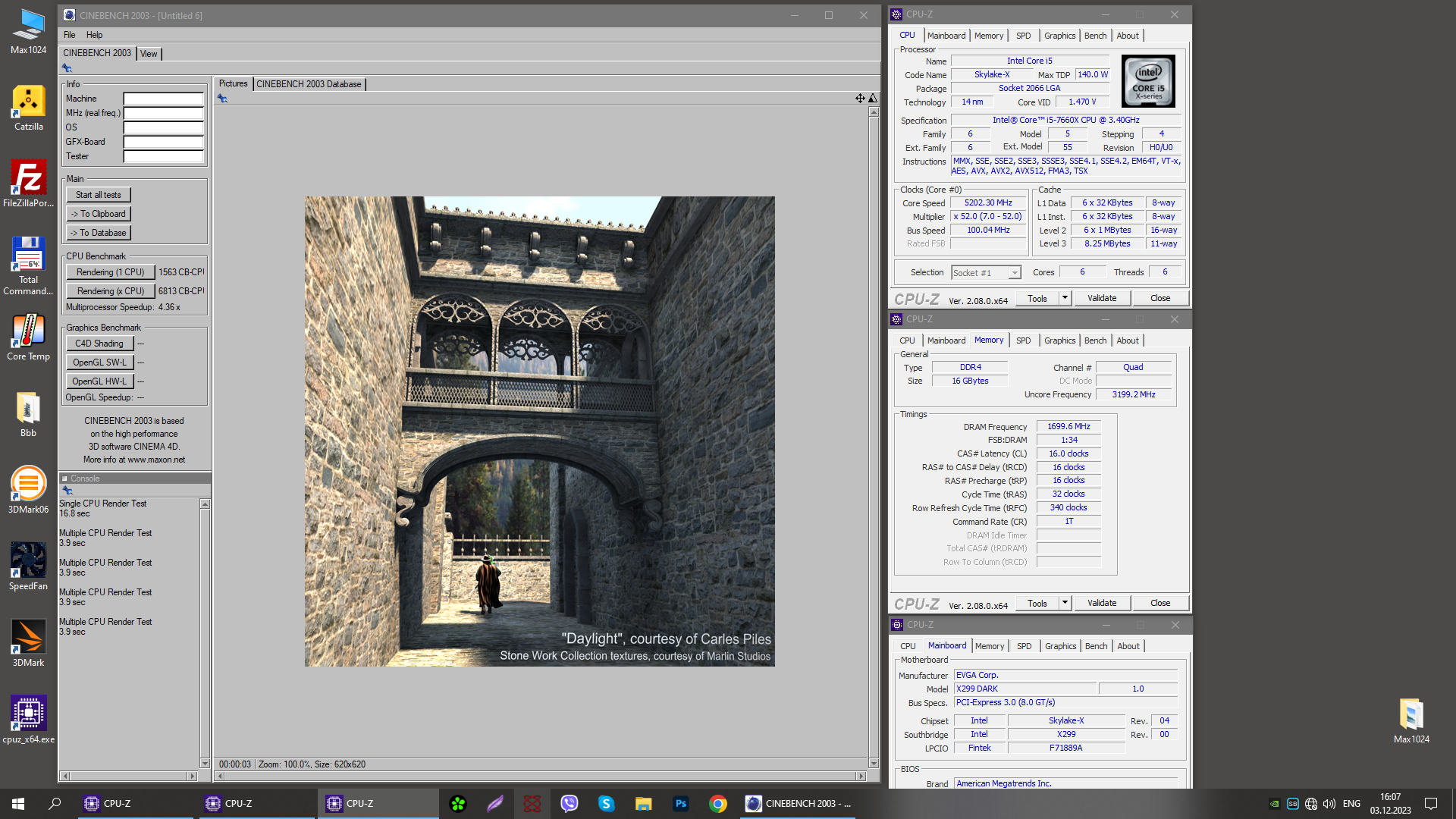The image size is (1456, 819).
Task: Open Photoshop from the taskbar
Action: (680, 804)
